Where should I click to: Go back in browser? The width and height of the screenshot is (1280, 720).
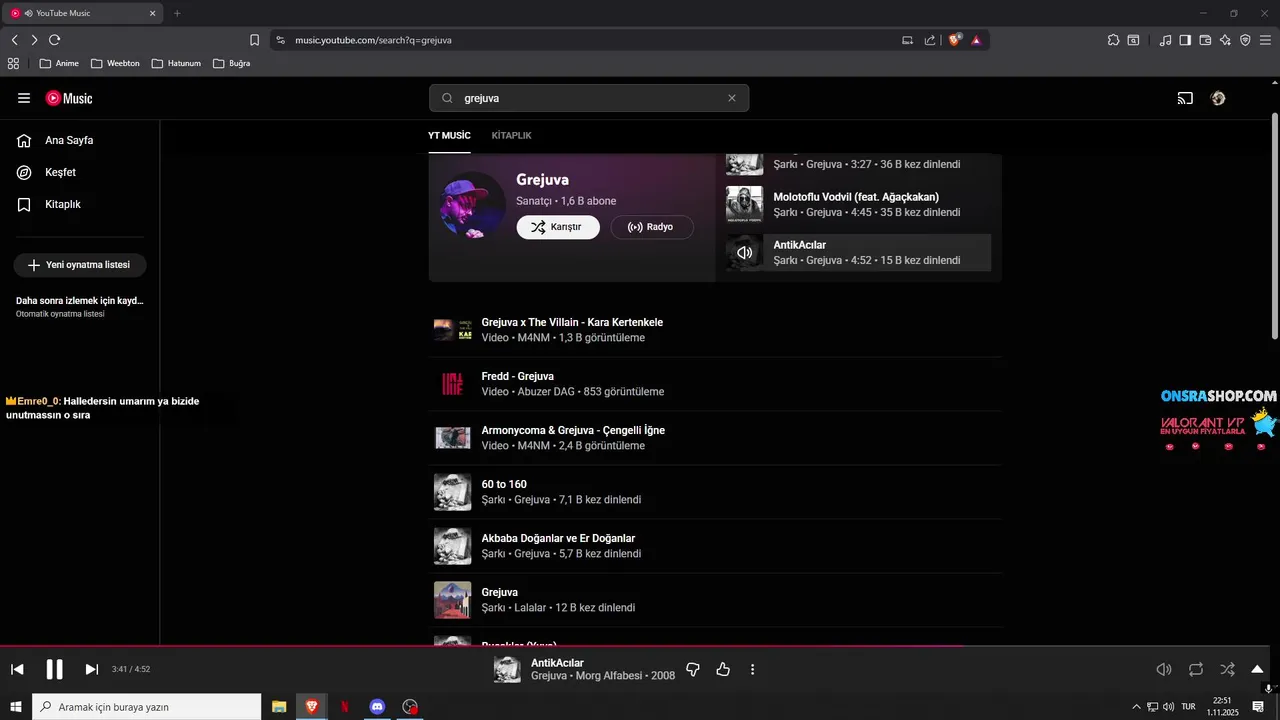(15, 40)
